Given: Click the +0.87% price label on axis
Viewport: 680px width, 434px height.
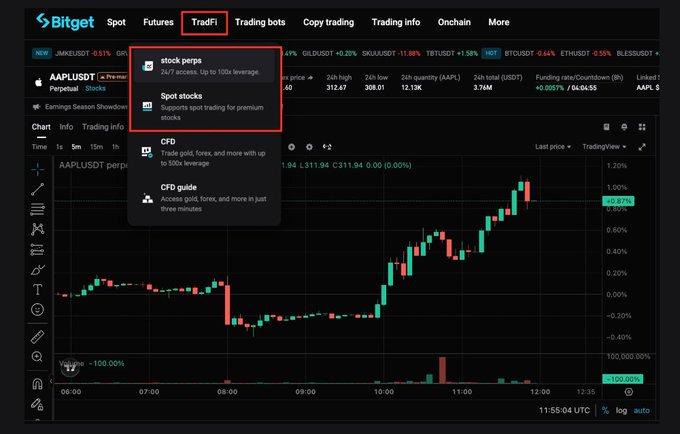Looking at the screenshot, I should 618,201.
